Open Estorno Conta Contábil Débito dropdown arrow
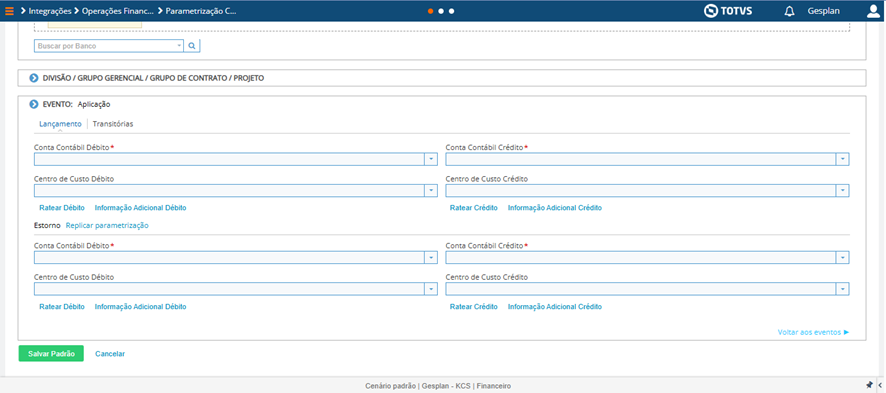 431,257
